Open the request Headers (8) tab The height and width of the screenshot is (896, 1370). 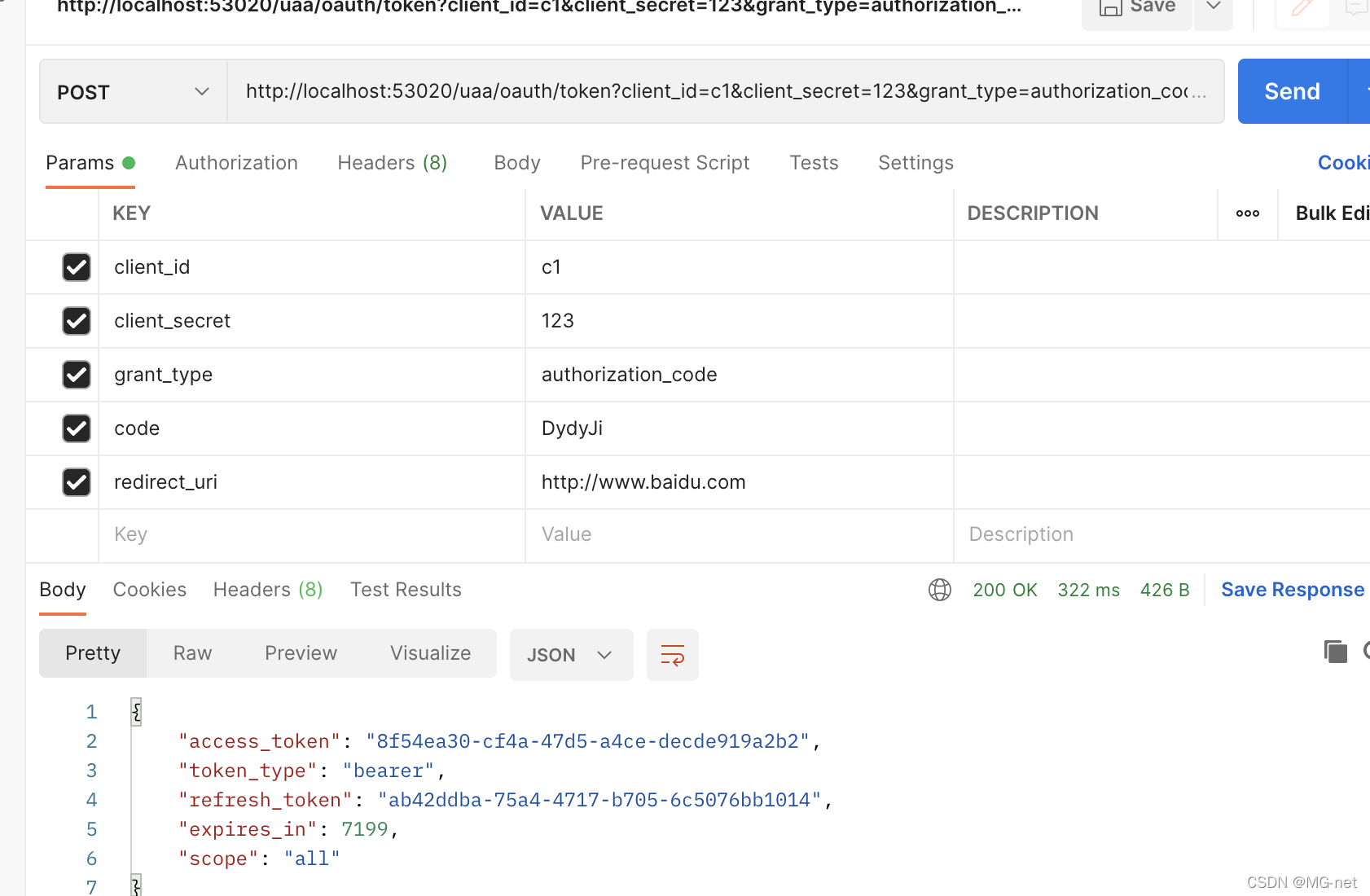(x=393, y=163)
